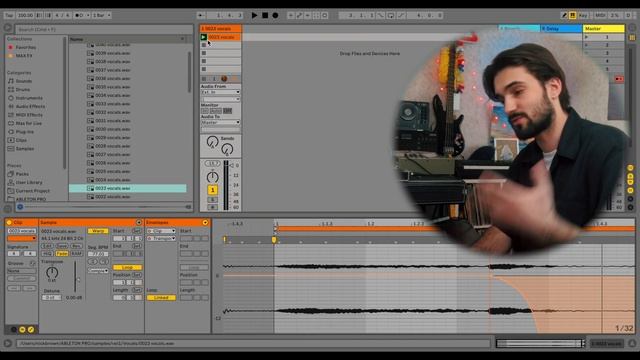Toggle the RAM switch in Sample box
The image size is (640, 360).
(x=76, y=253)
